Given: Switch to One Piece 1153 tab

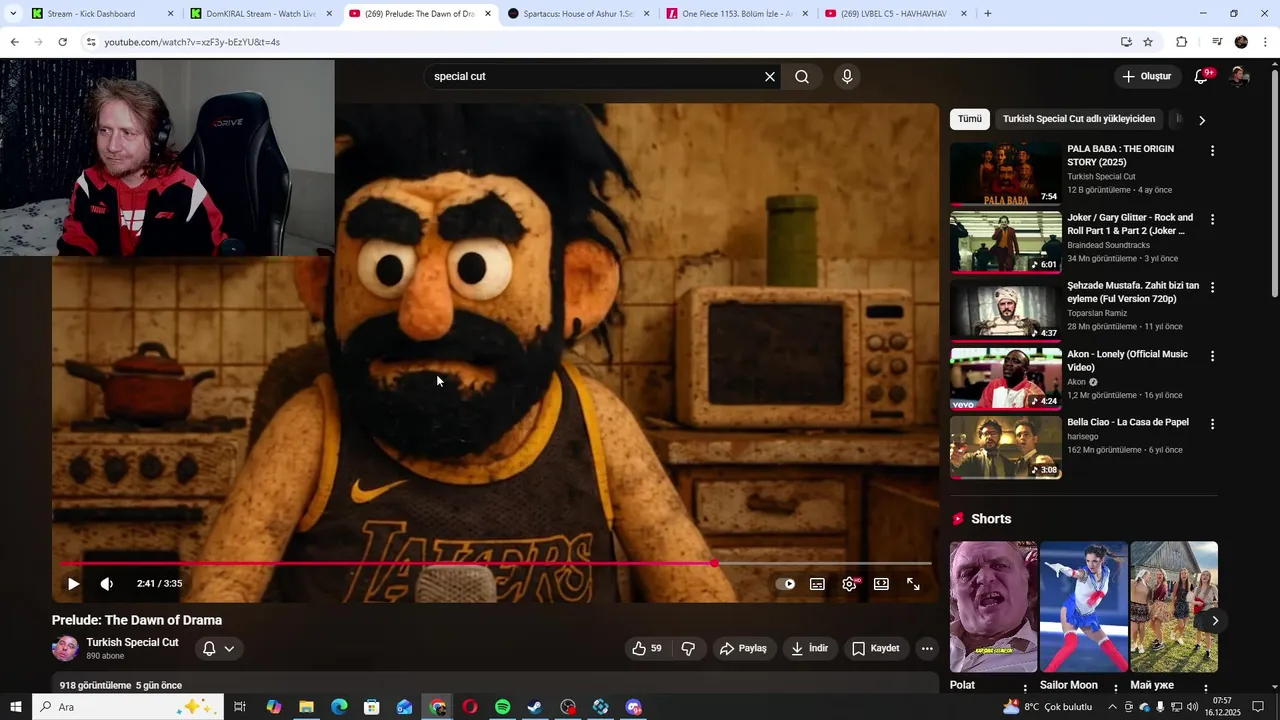Looking at the screenshot, I should (737, 14).
